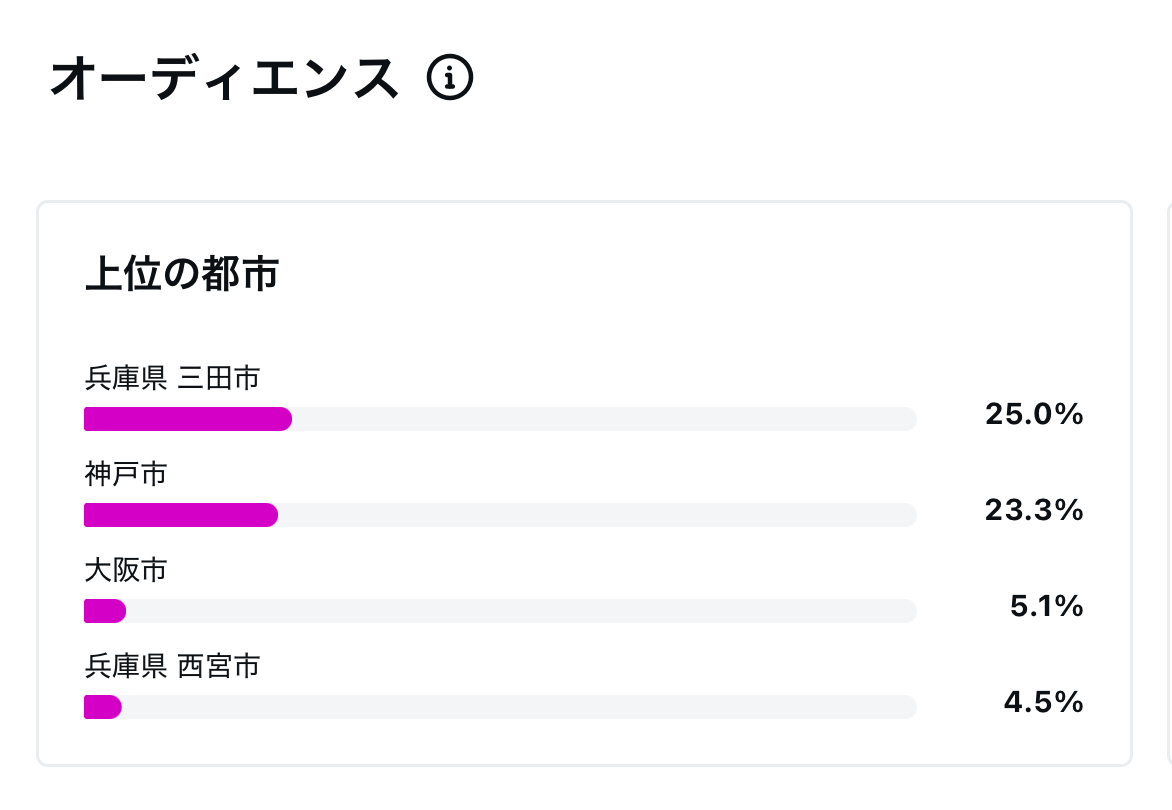Click the gray track of 西宮市 bar
This screenshot has width=1172, height=810.
click(x=519, y=707)
